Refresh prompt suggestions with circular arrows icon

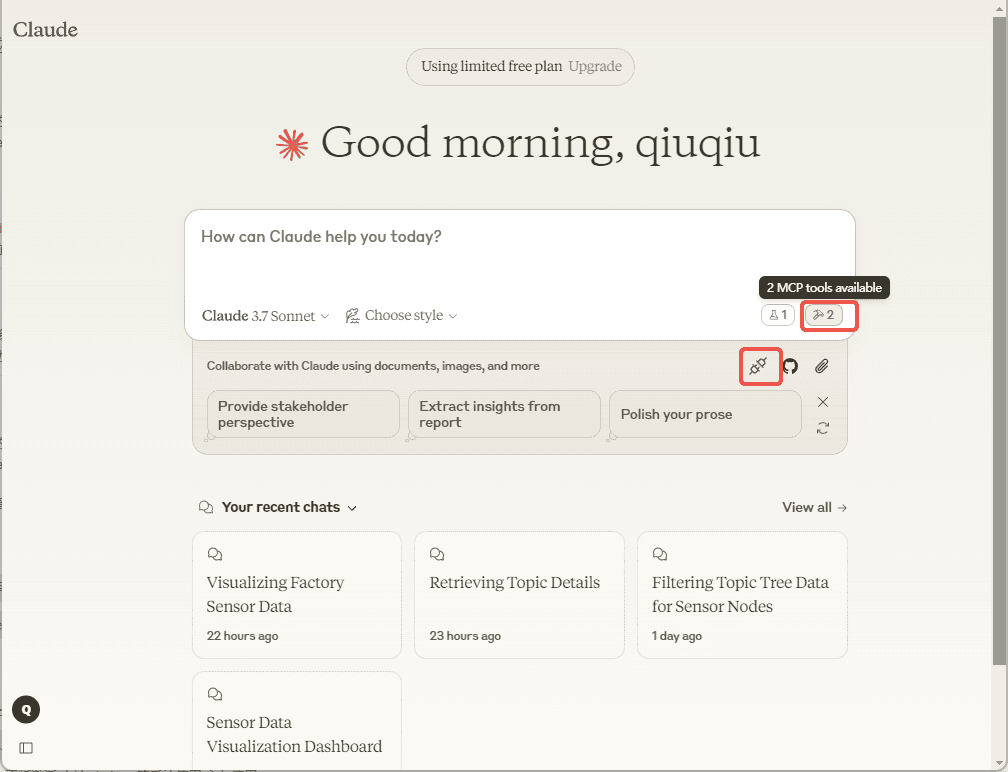pyautogui.click(x=823, y=428)
